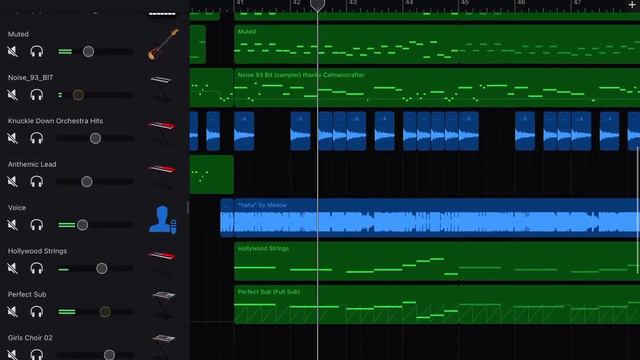Select the Anthemic Lead green region
The height and width of the screenshot is (360, 640).
211,174
